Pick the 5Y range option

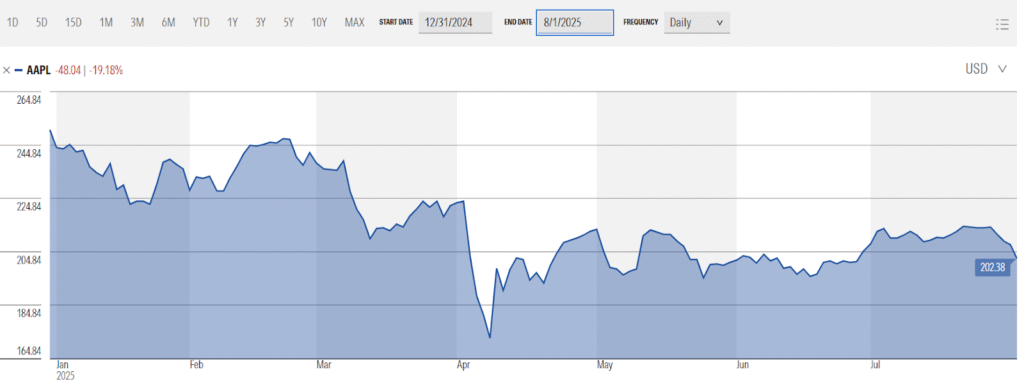(289, 22)
